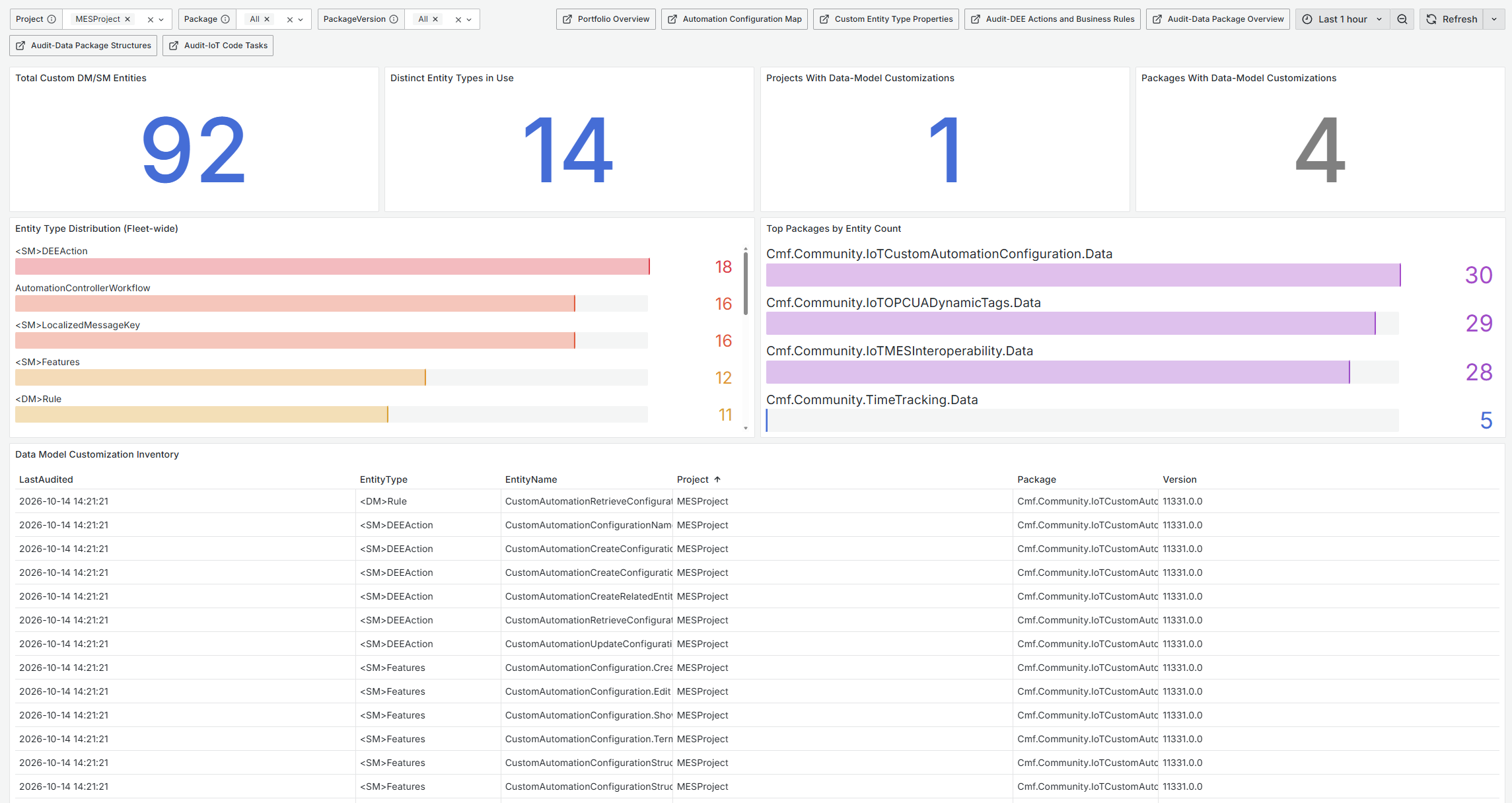
Task: Clear all PackageVersion filter selections
Action: click(x=458, y=20)
